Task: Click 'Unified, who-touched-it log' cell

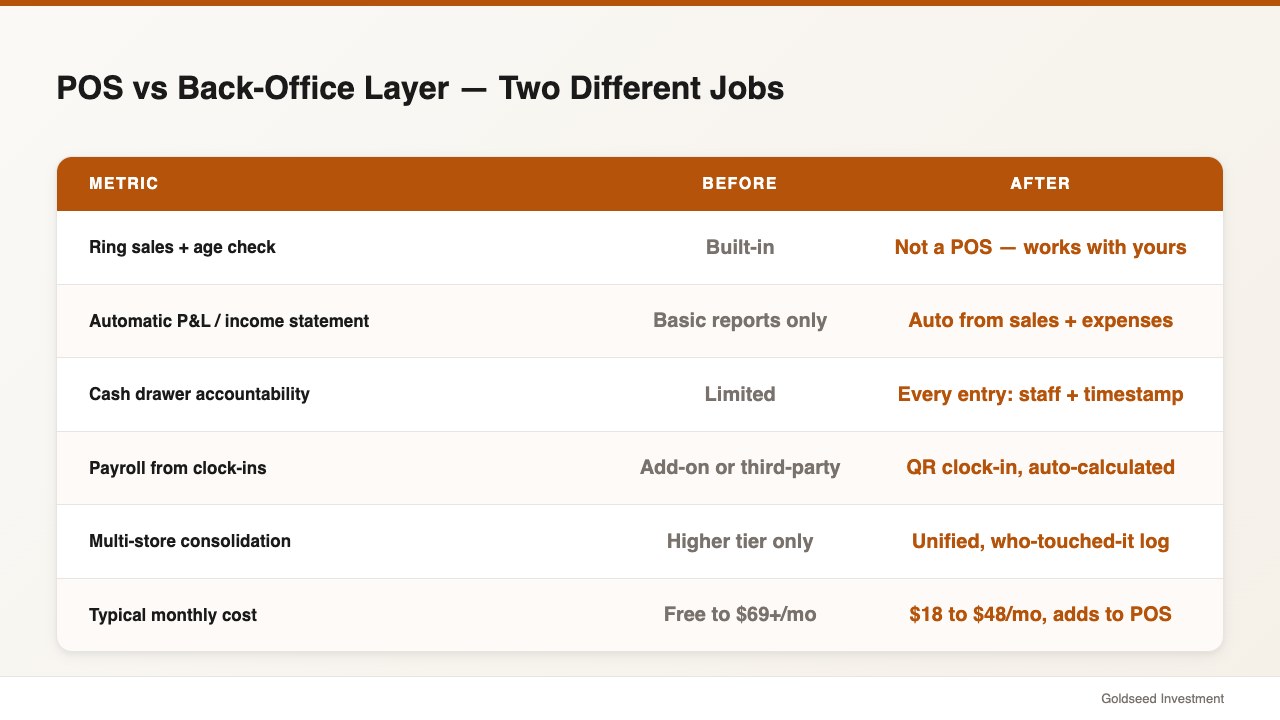Action: (1040, 541)
